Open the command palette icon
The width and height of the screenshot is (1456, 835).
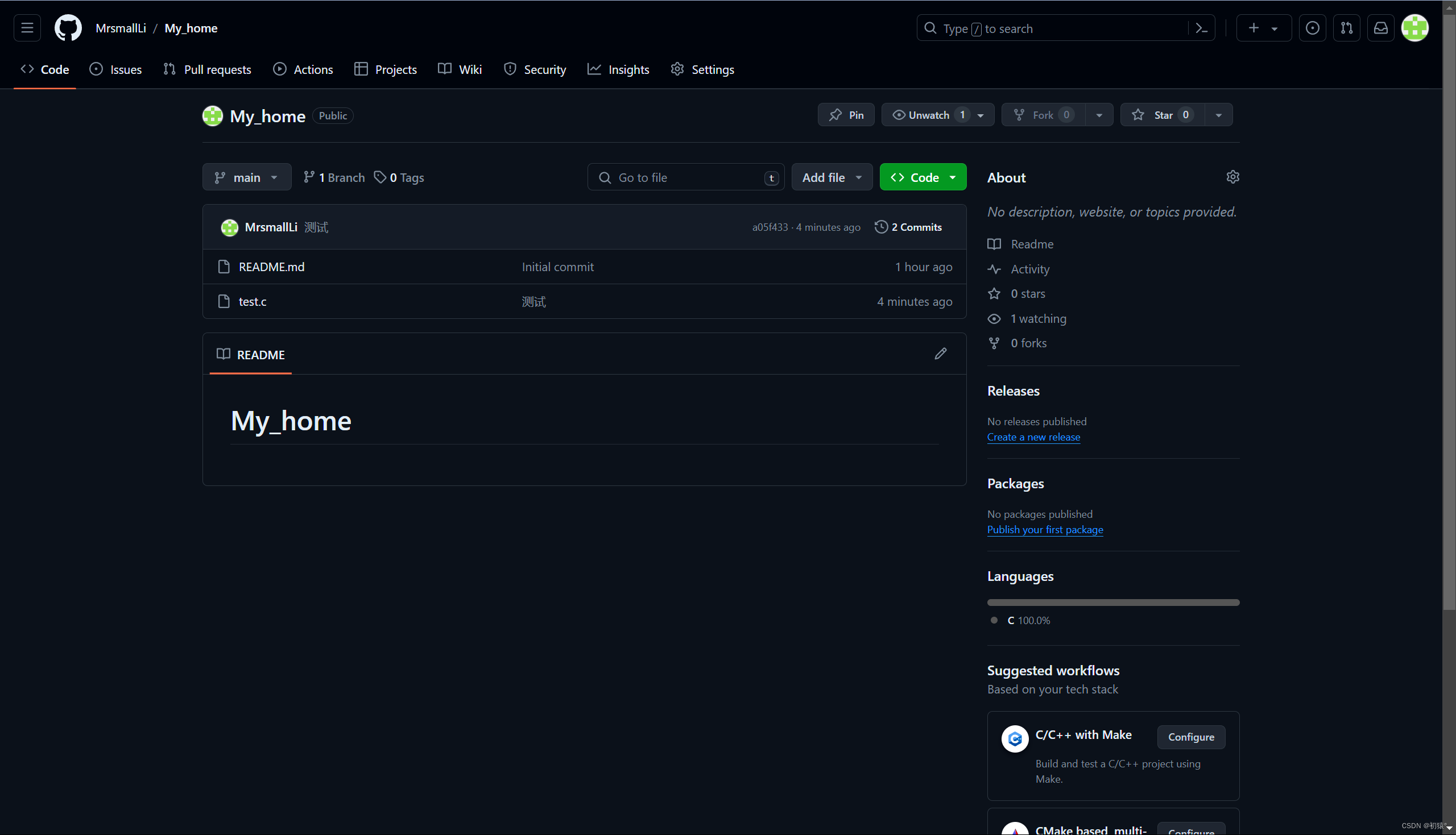coord(1201,28)
